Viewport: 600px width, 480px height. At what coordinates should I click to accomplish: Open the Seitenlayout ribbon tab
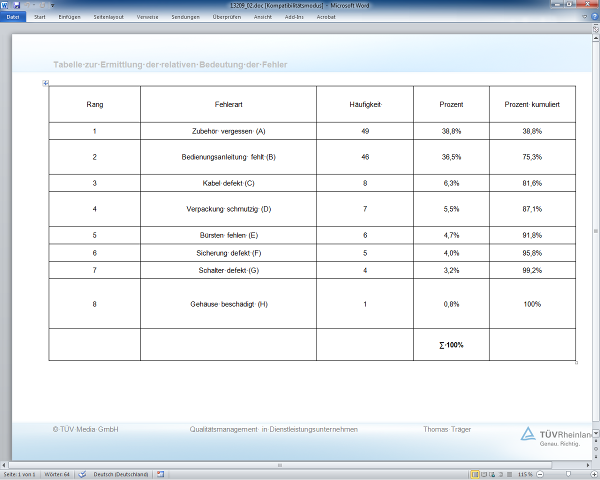coord(110,17)
